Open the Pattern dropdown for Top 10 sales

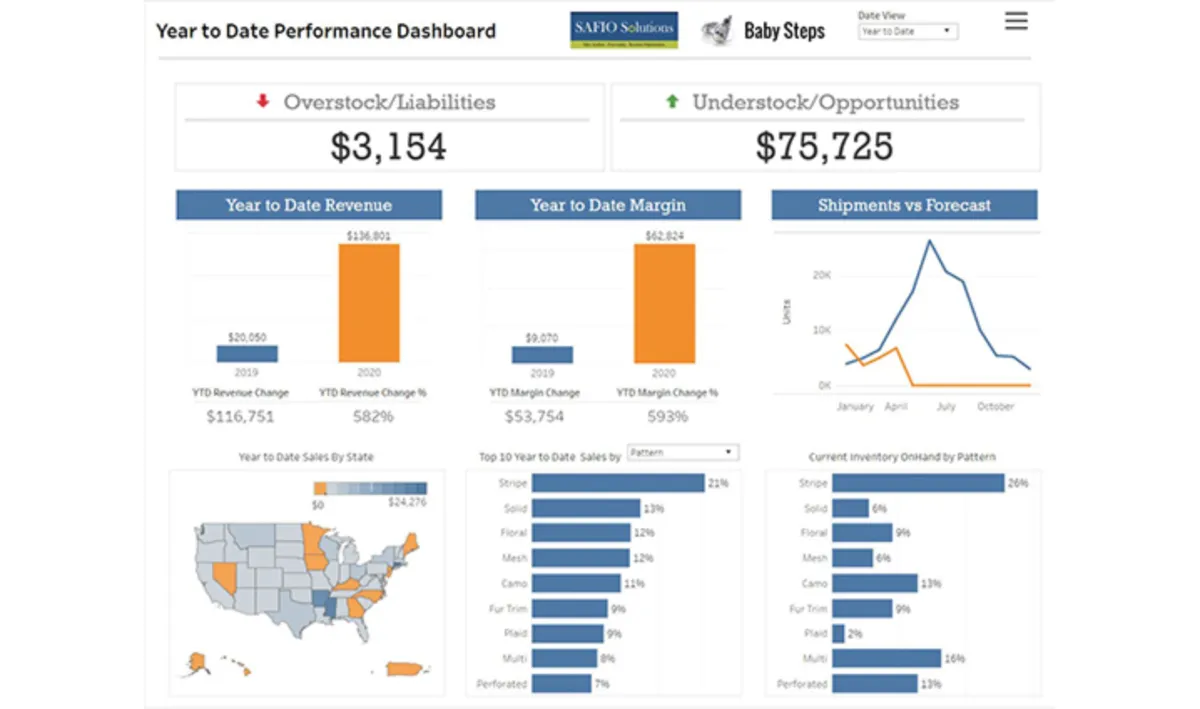[x=683, y=453]
